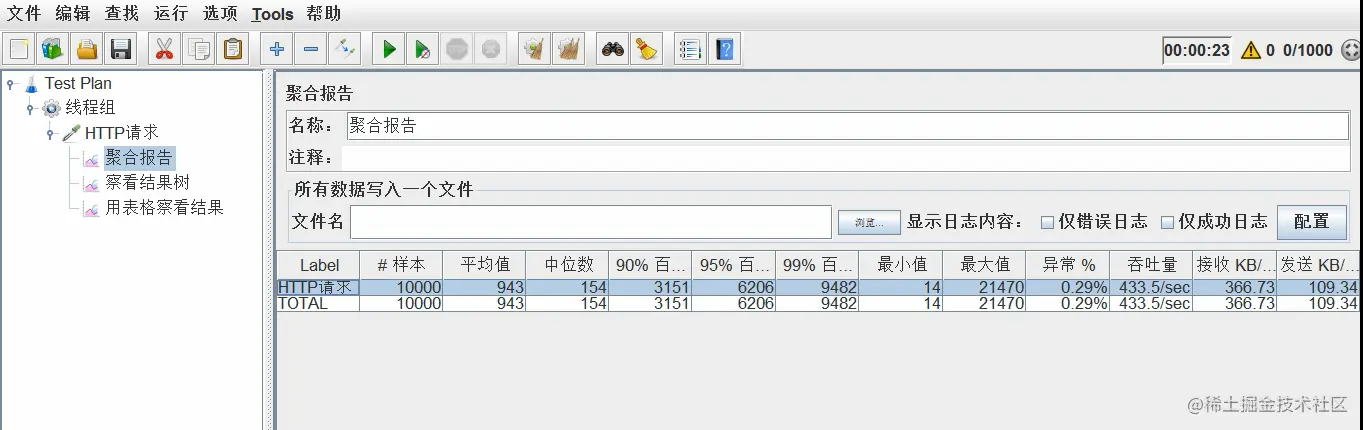Click the 00:00:23 elapsed time display
Screen dimensions: 1363x430
click(x=1197, y=50)
